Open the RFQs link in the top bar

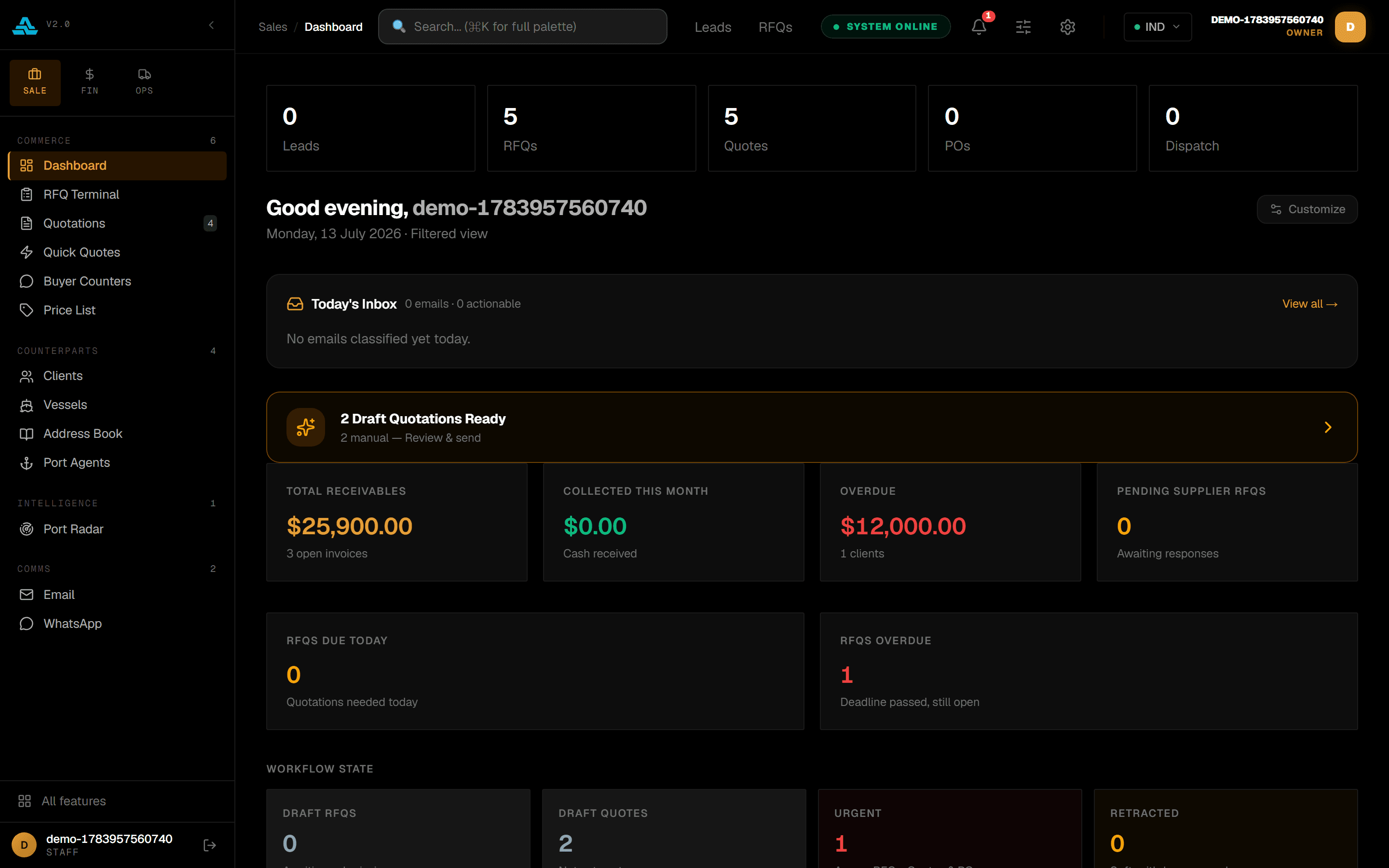(775, 27)
